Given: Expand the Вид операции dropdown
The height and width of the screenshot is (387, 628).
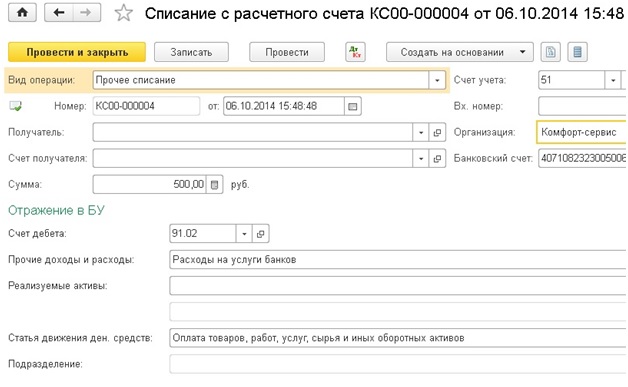Looking at the screenshot, I should pos(437,80).
